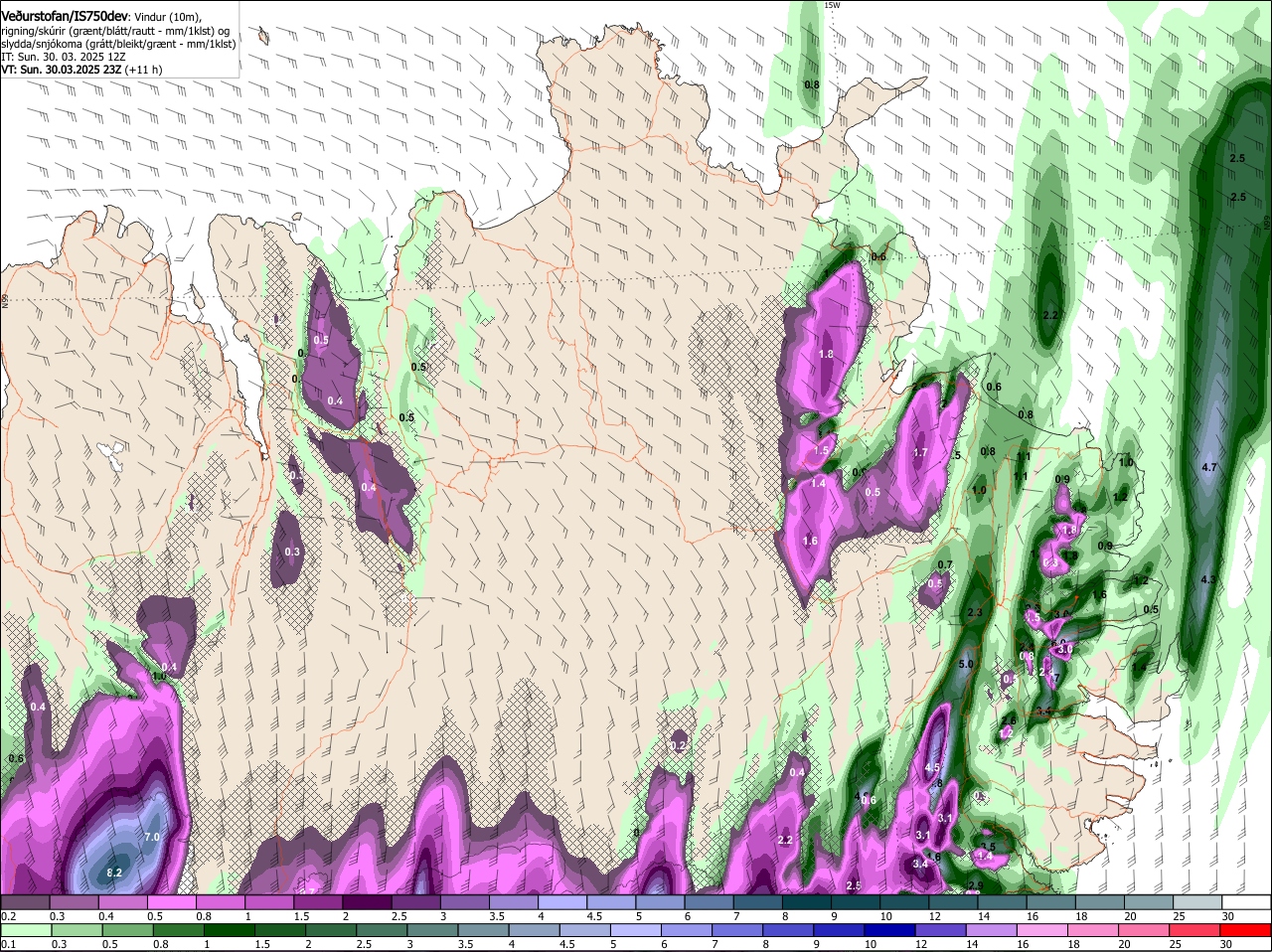Select the dark purple 2 snow legend swatch
This screenshot has width=1272, height=952.
369,900
